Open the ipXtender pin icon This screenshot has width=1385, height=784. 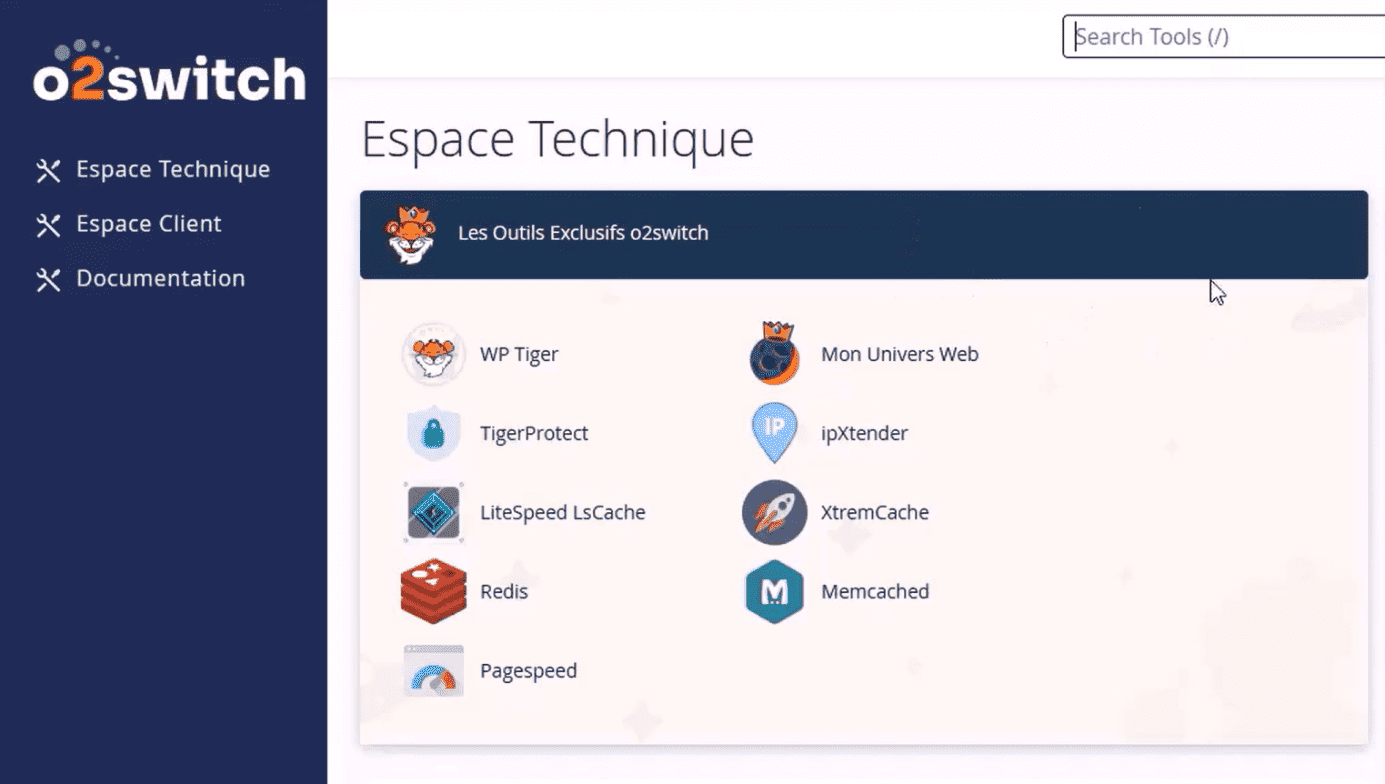(774, 433)
